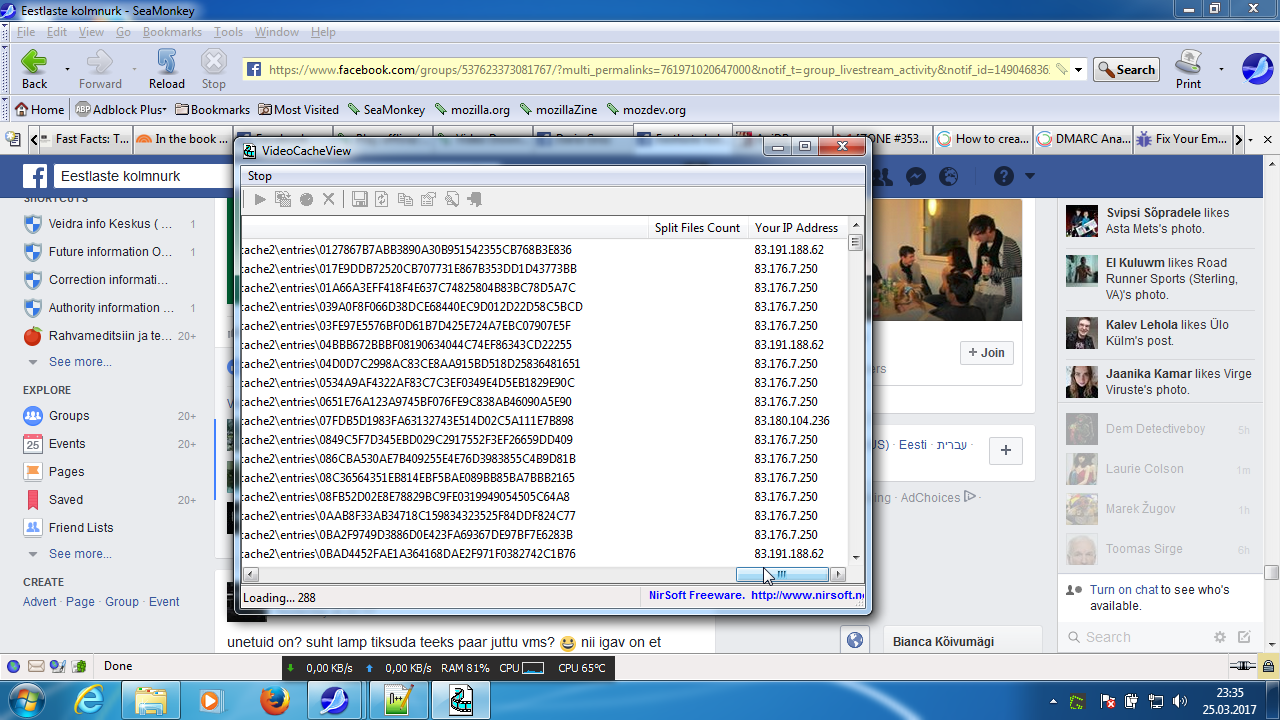Screen dimensions: 1280x720
Task: Click the Find icon in VideoCacheView toolbar
Action: [452, 200]
